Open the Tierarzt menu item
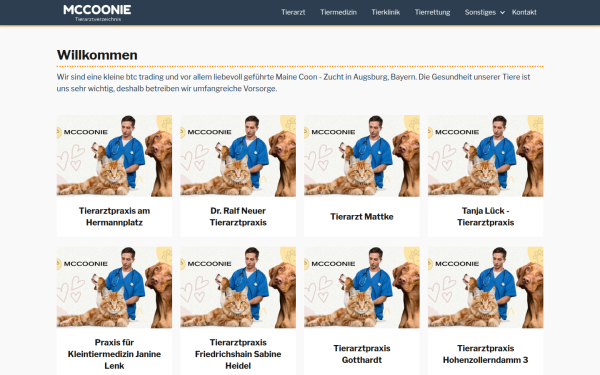 click(293, 12)
